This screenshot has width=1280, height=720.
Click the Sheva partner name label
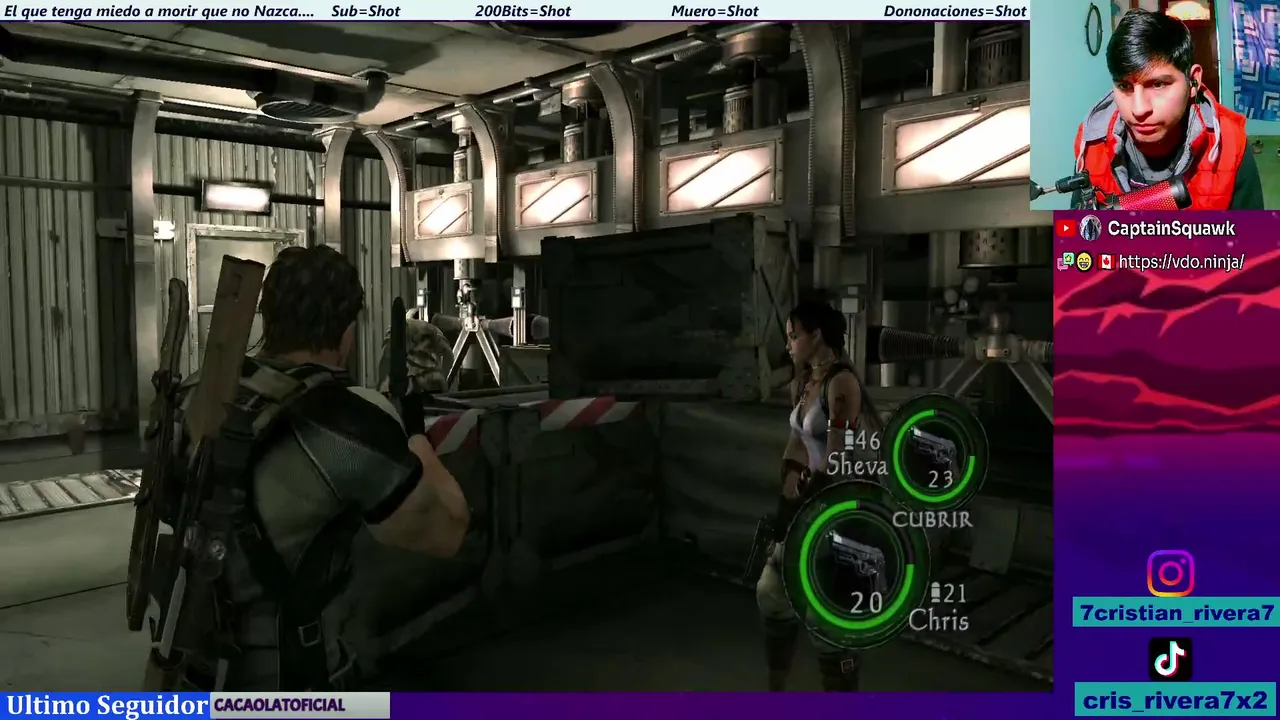857,465
